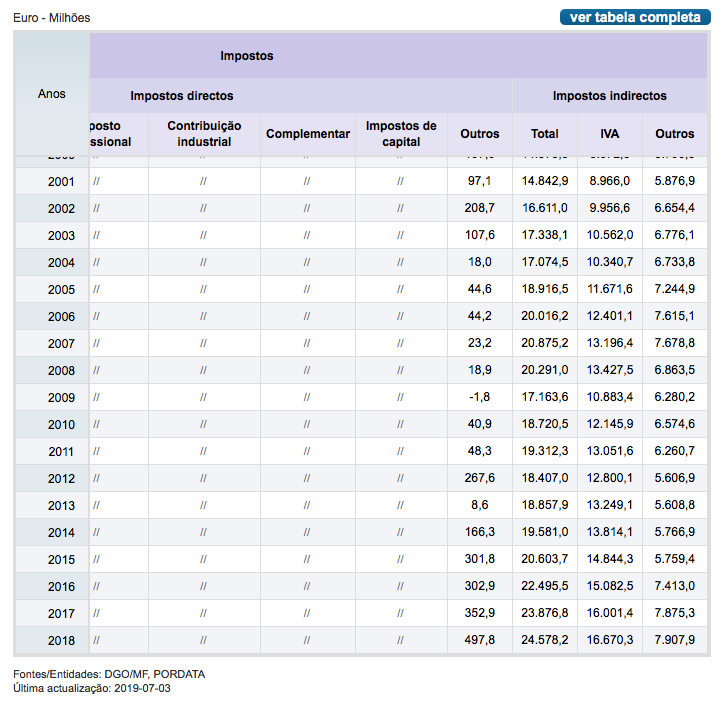Click the 'Contribuição industrial' column header
Screen dimensions: 723x707
tap(204, 134)
